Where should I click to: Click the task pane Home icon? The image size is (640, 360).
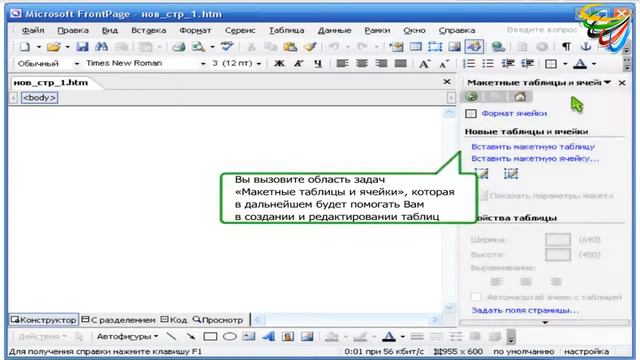(x=520, y=97)
